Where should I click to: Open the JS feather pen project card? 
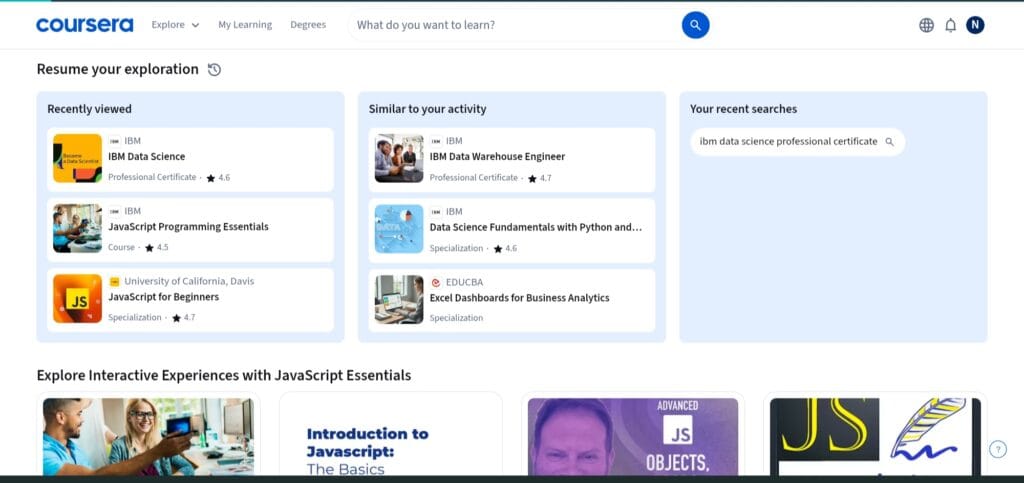tap(875, 434)
